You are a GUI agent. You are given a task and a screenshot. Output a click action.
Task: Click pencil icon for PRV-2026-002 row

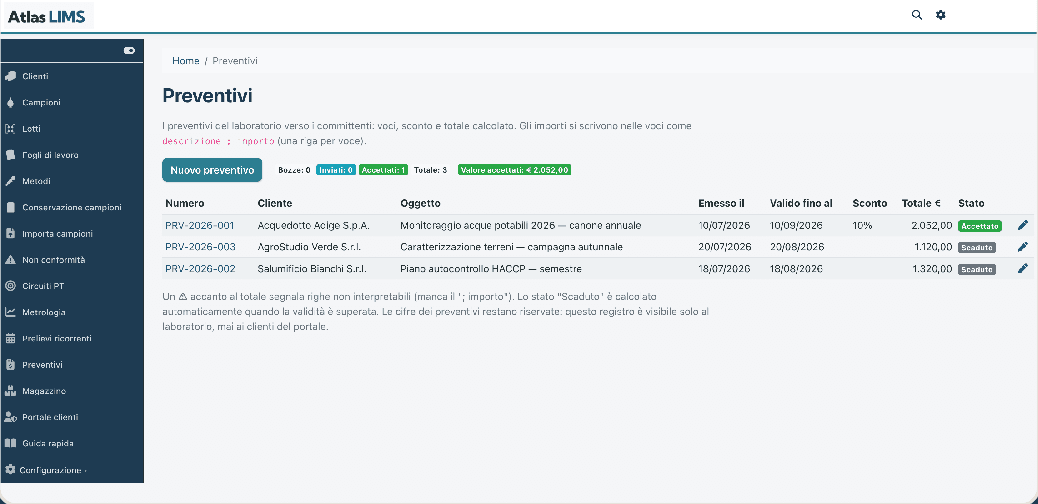point(1023,268)
